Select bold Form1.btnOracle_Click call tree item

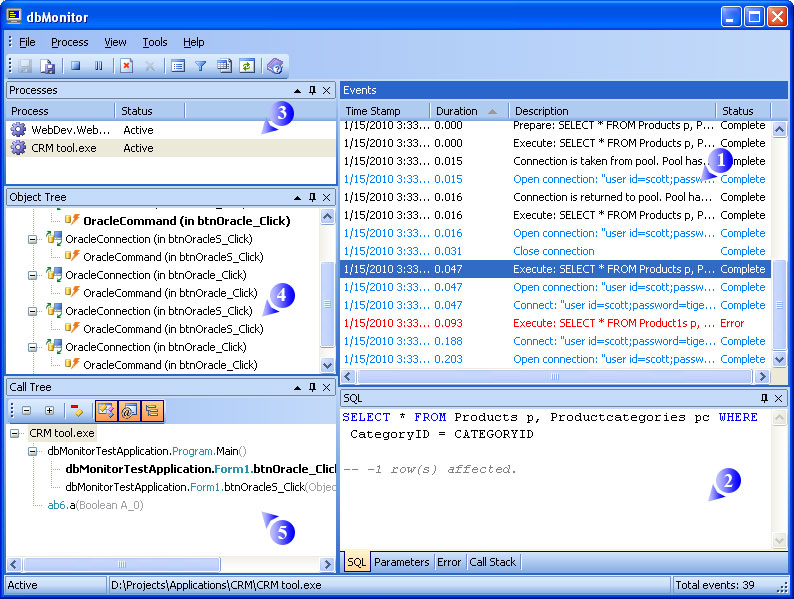point(201,469)
